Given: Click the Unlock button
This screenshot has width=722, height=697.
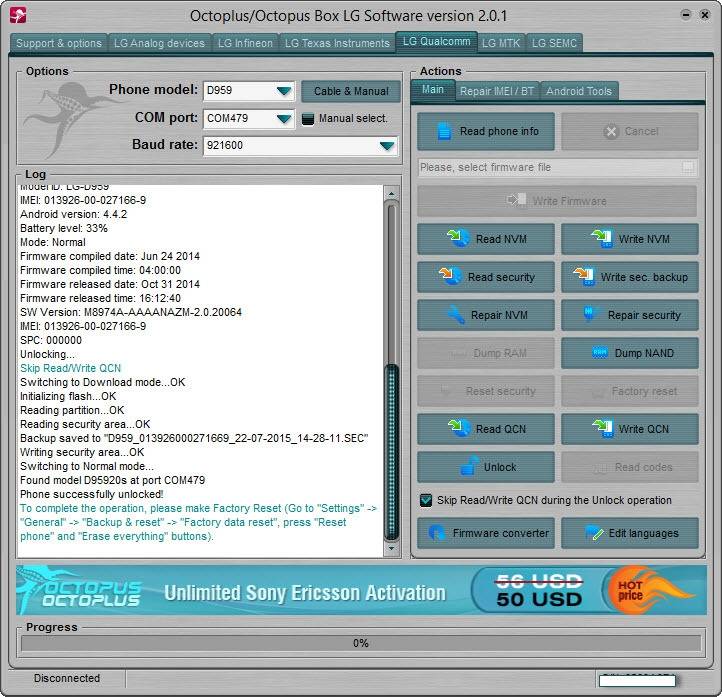Looking at the screenshot, I should click(486, 467).
